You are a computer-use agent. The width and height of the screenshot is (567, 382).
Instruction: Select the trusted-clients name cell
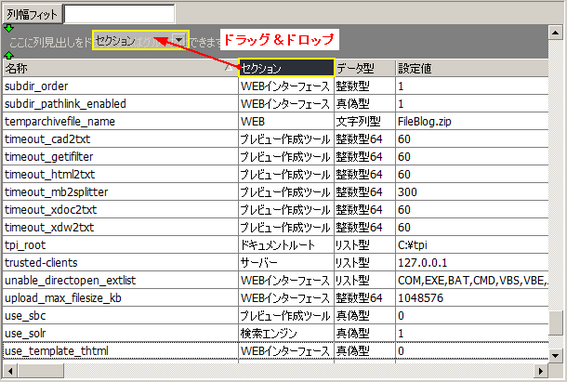[120, 263]
